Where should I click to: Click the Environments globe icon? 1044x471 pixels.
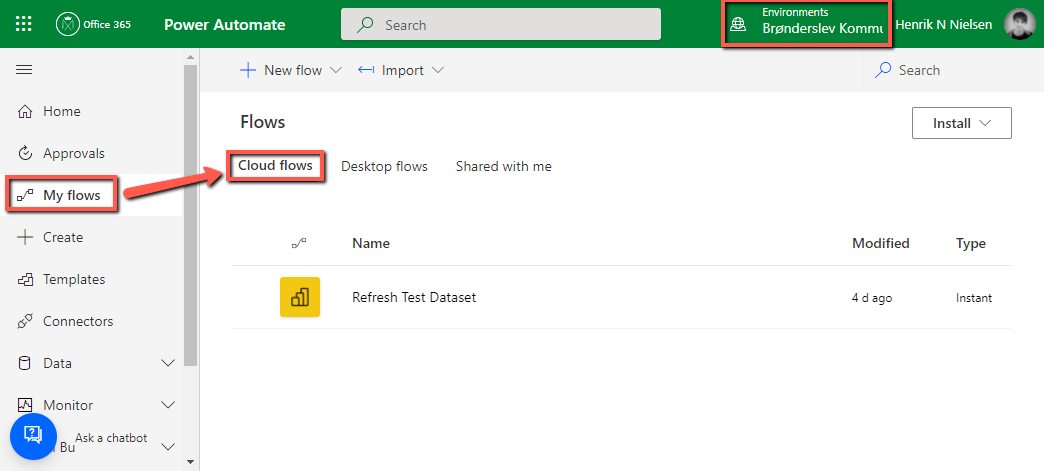click(738, 25)
